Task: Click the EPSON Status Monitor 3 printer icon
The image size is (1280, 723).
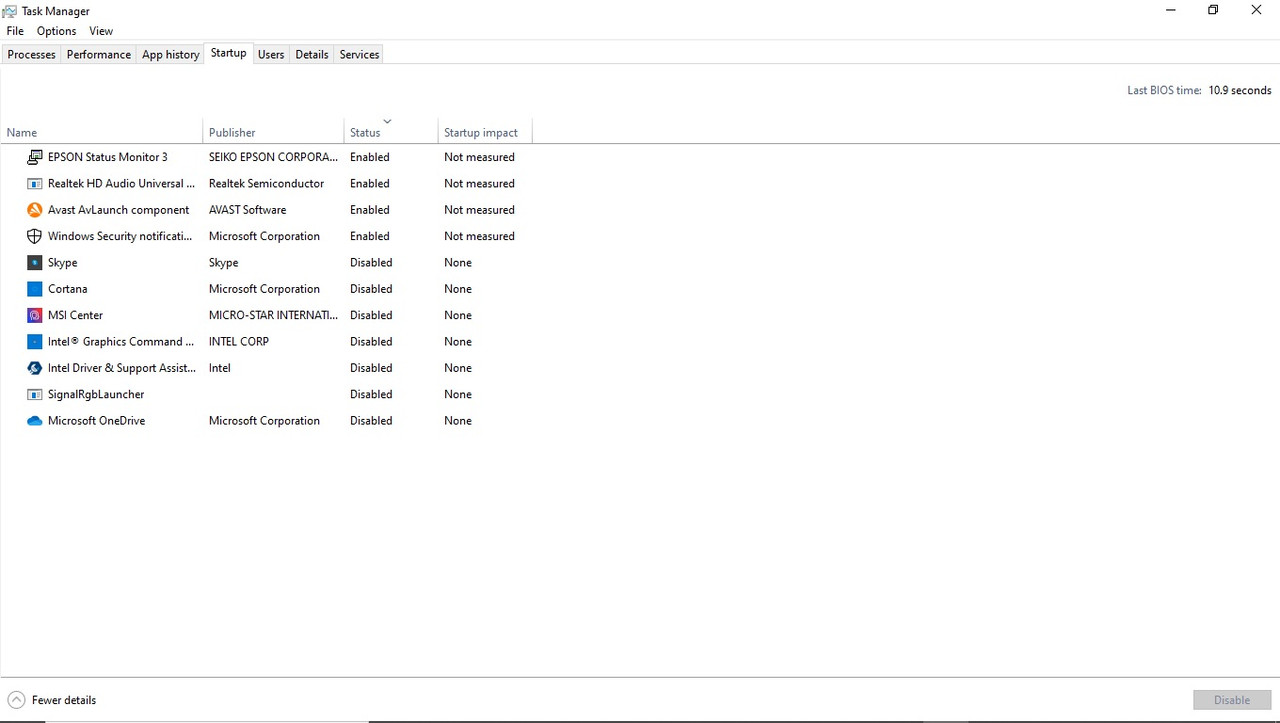Action: tap(35, 157)
